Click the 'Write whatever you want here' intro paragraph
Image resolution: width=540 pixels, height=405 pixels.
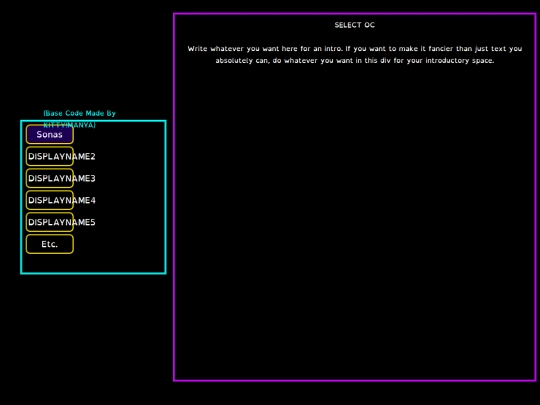point(355,54)
